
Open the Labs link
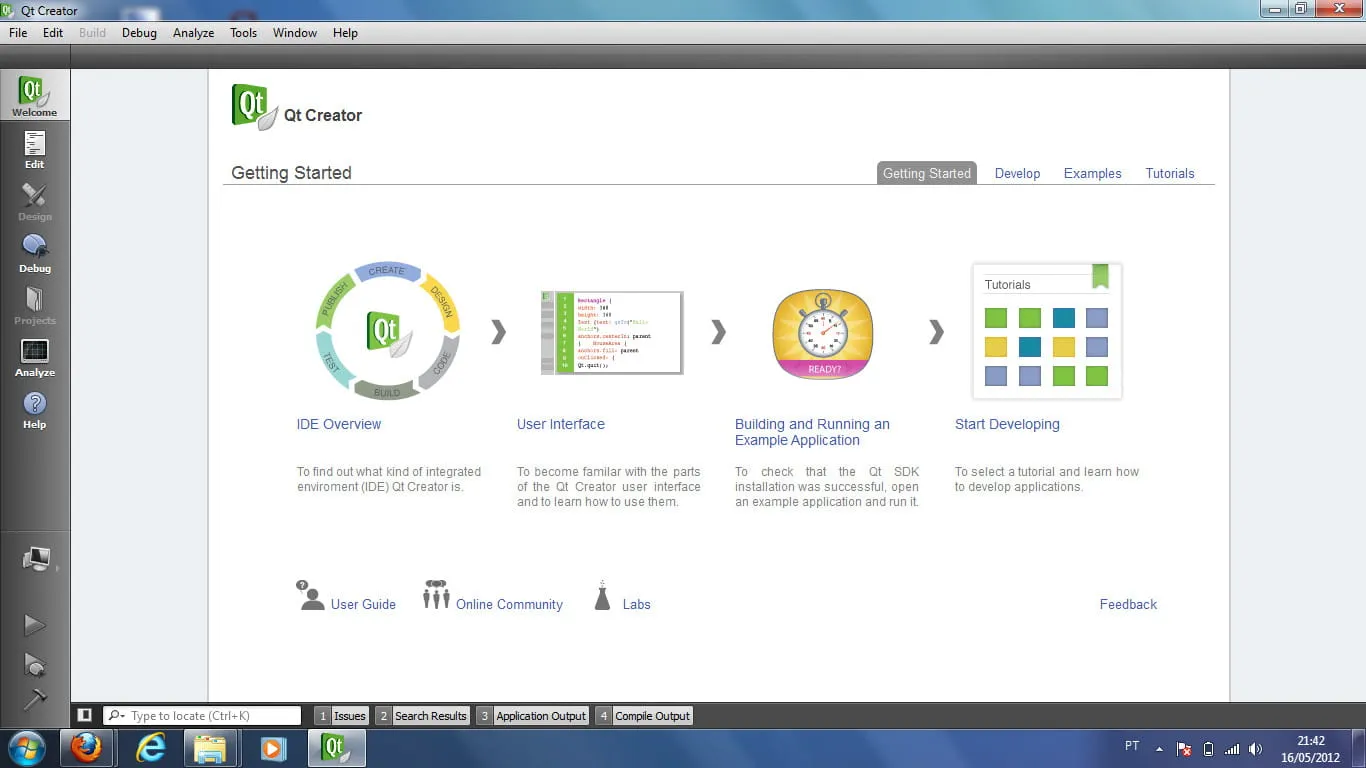pyautogui.click(x=636, y=604)
